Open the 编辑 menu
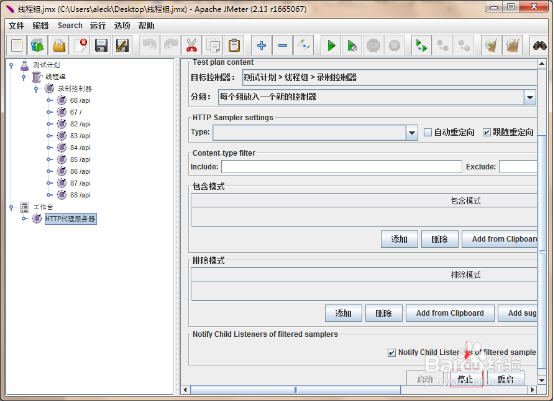 pos(40,25)
